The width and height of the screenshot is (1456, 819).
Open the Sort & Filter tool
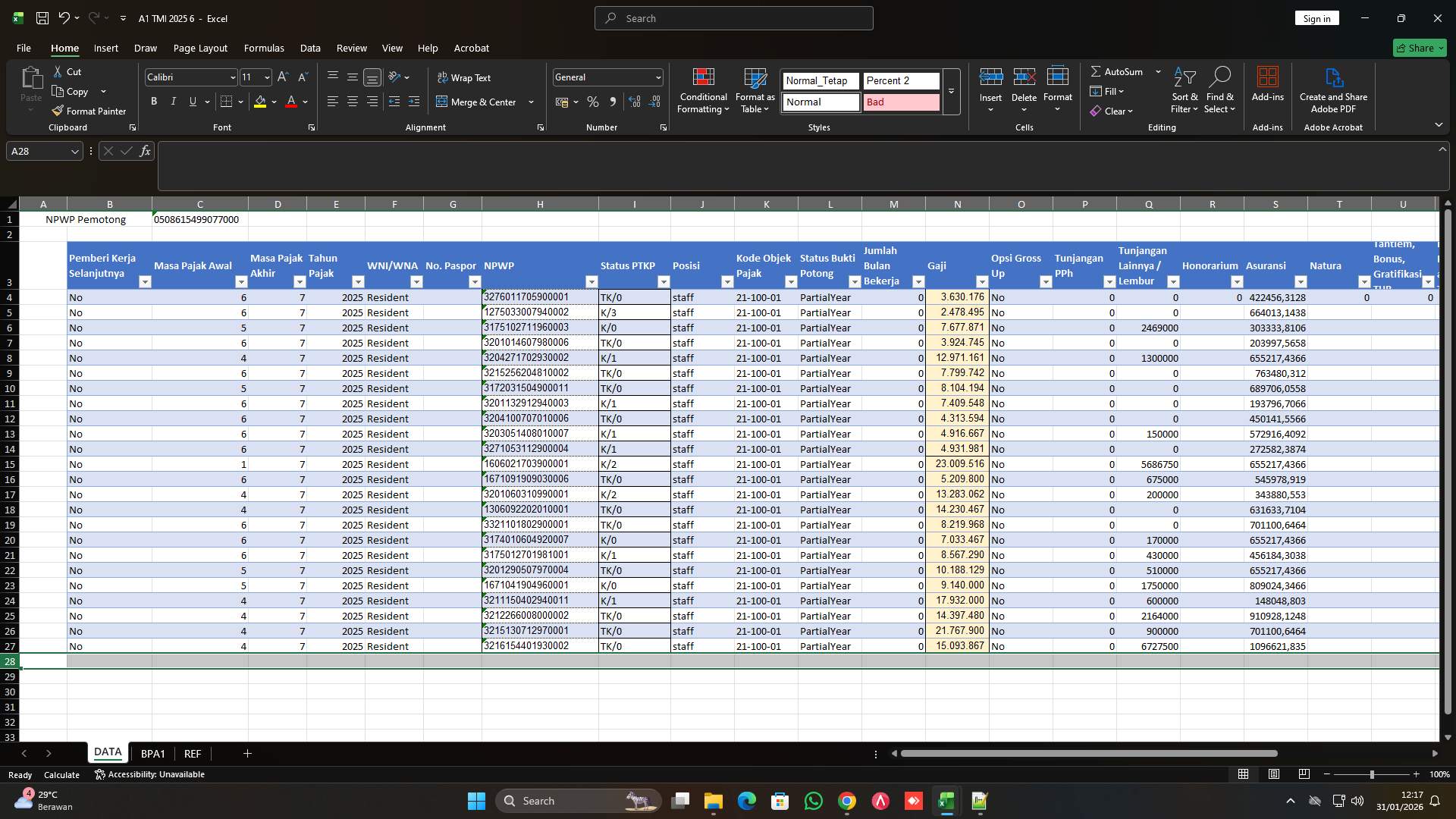[x=1184, y=89]
